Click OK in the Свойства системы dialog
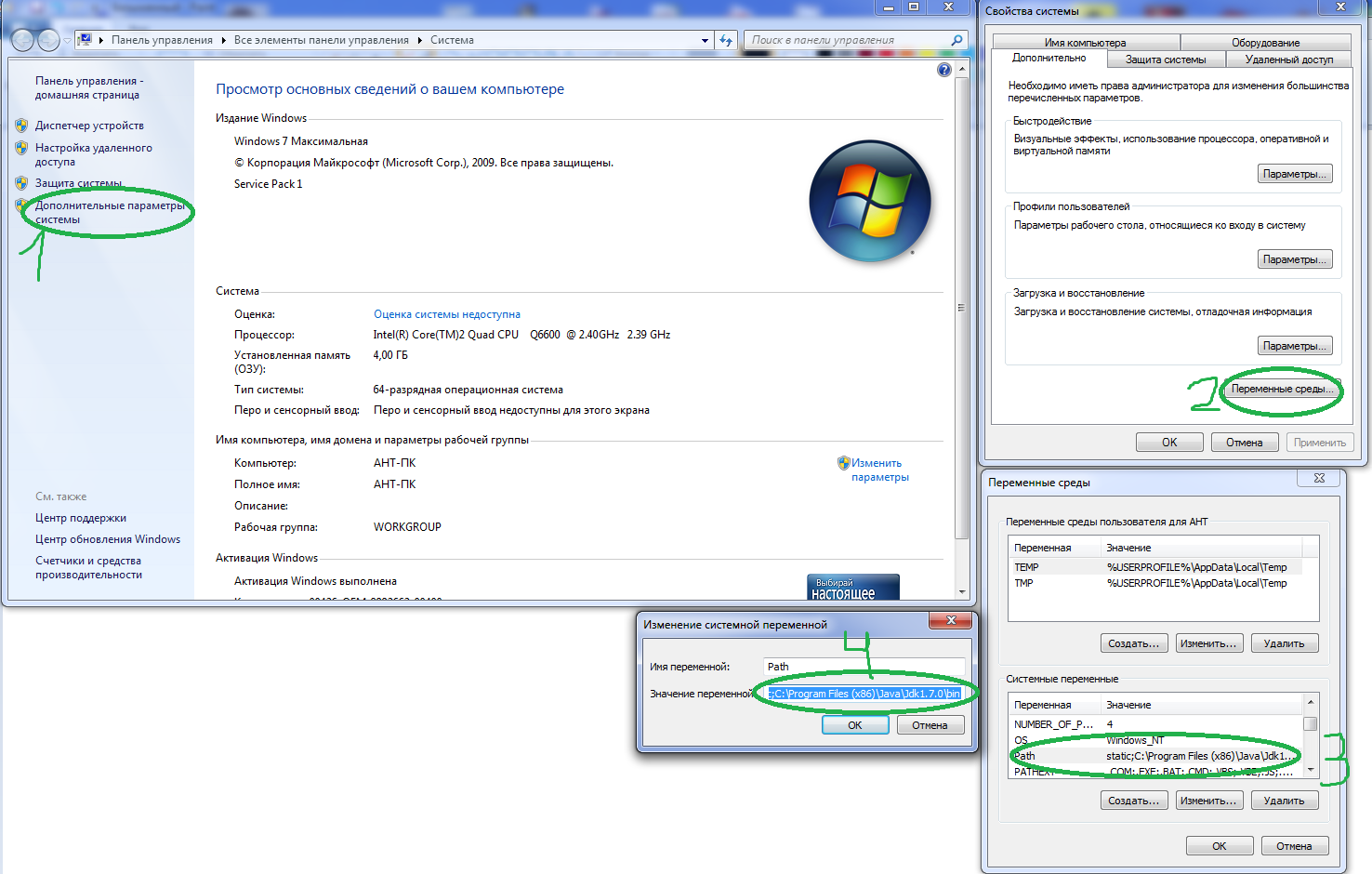This screenshot has height=874, width=1372. [1169, 443]
